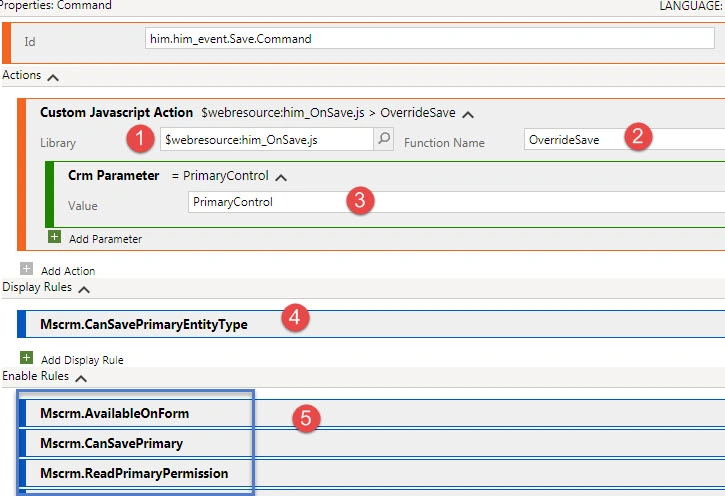
Task: Click the Add Parameter link
Action: 105,239
